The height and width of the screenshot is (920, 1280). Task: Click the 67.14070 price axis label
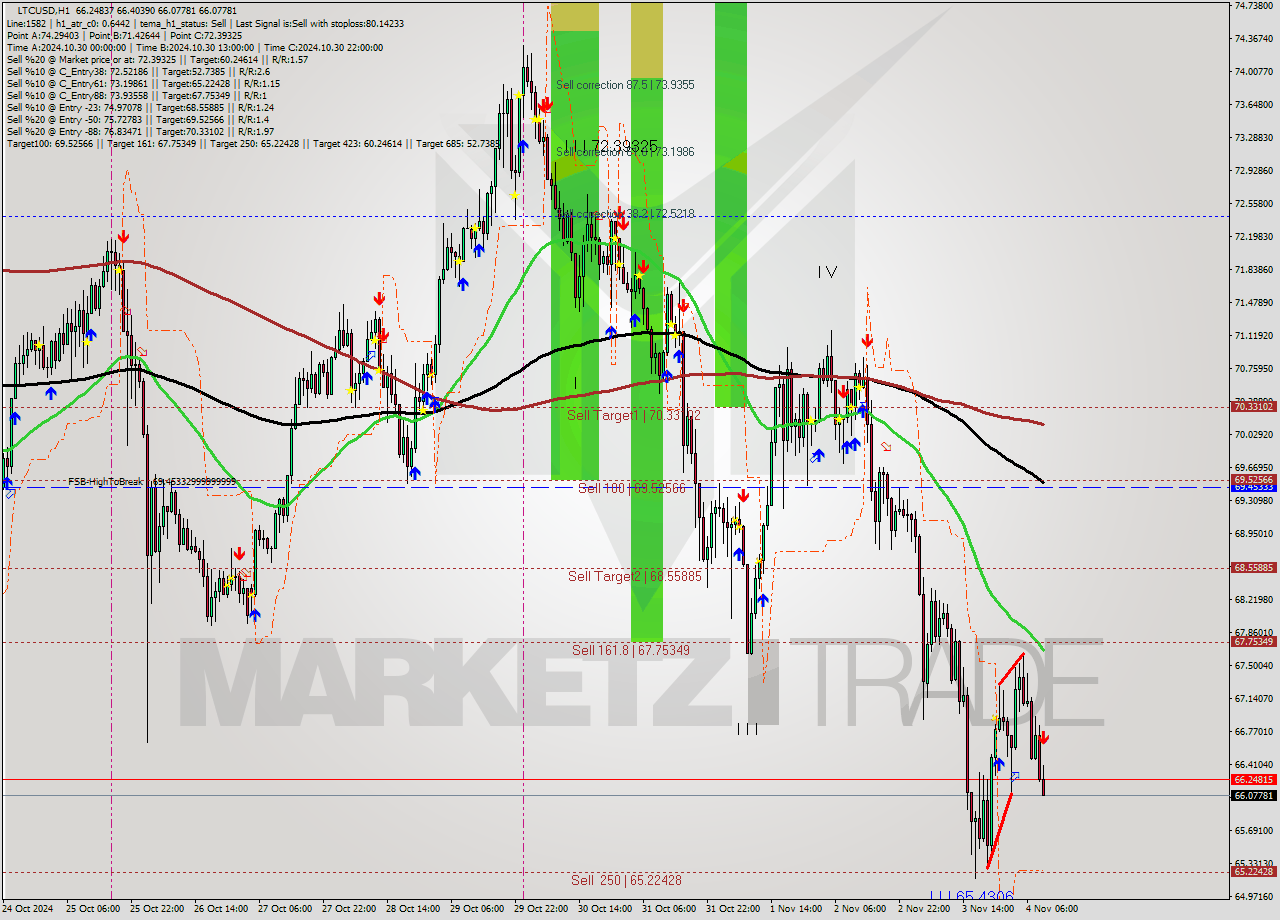(1253, 698)
